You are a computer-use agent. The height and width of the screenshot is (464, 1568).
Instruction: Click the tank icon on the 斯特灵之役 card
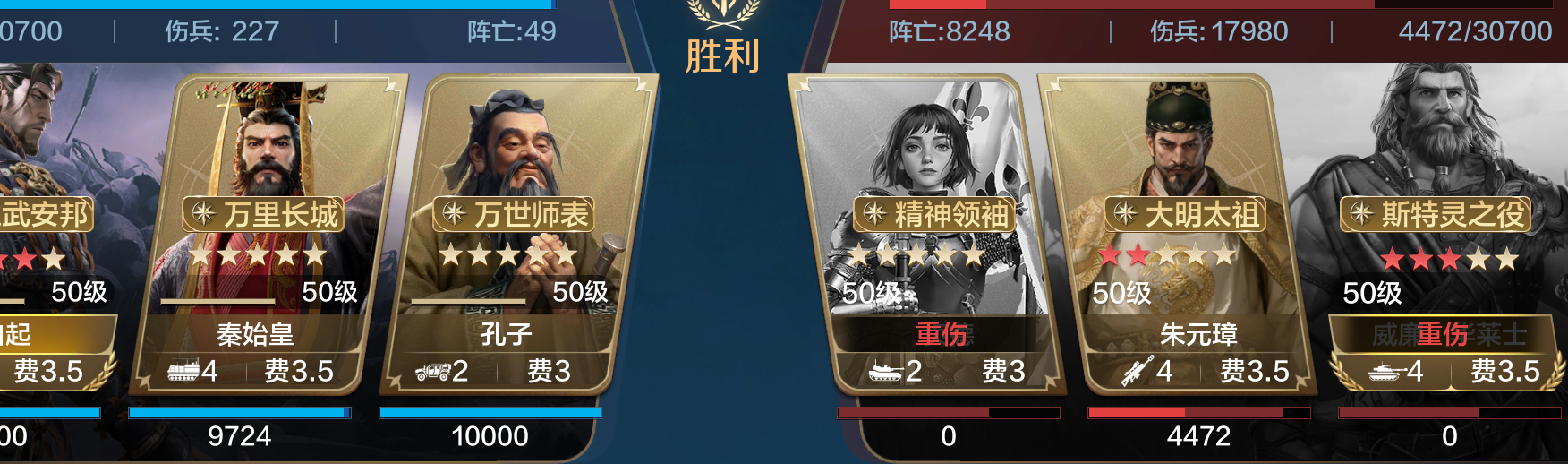tap(1386, 371)
